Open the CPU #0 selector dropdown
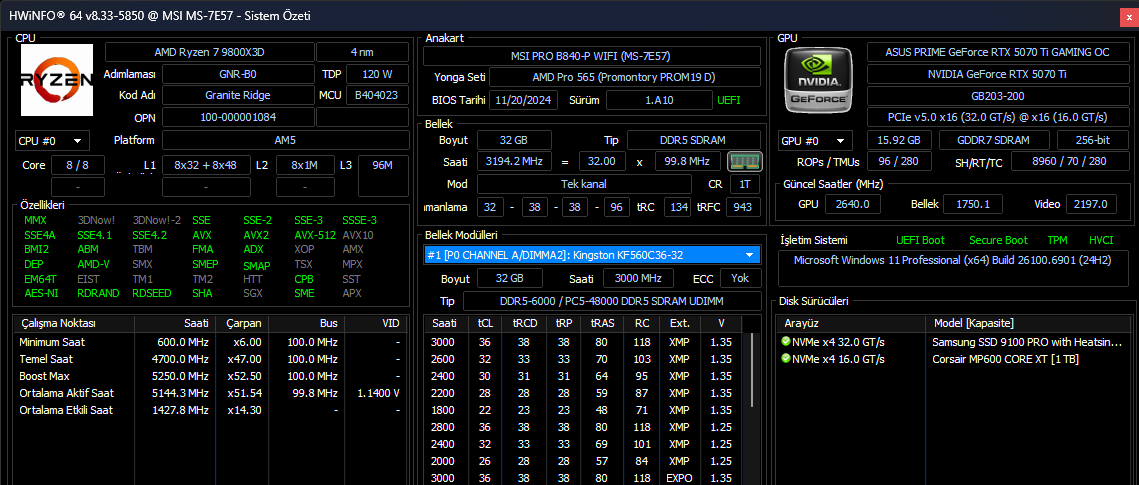This screenshot has width=1139, height=485. [52, 141]
